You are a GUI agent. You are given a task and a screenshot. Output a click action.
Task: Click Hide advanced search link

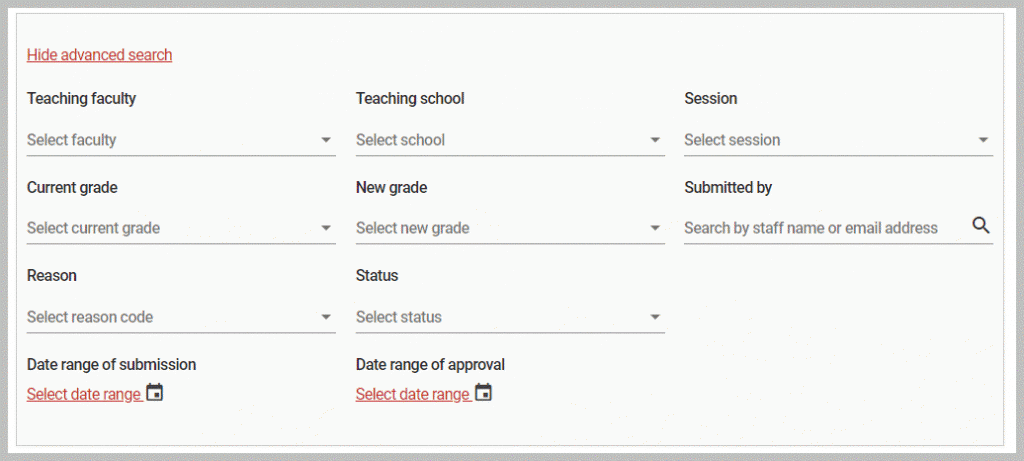[x=99, y=55]
